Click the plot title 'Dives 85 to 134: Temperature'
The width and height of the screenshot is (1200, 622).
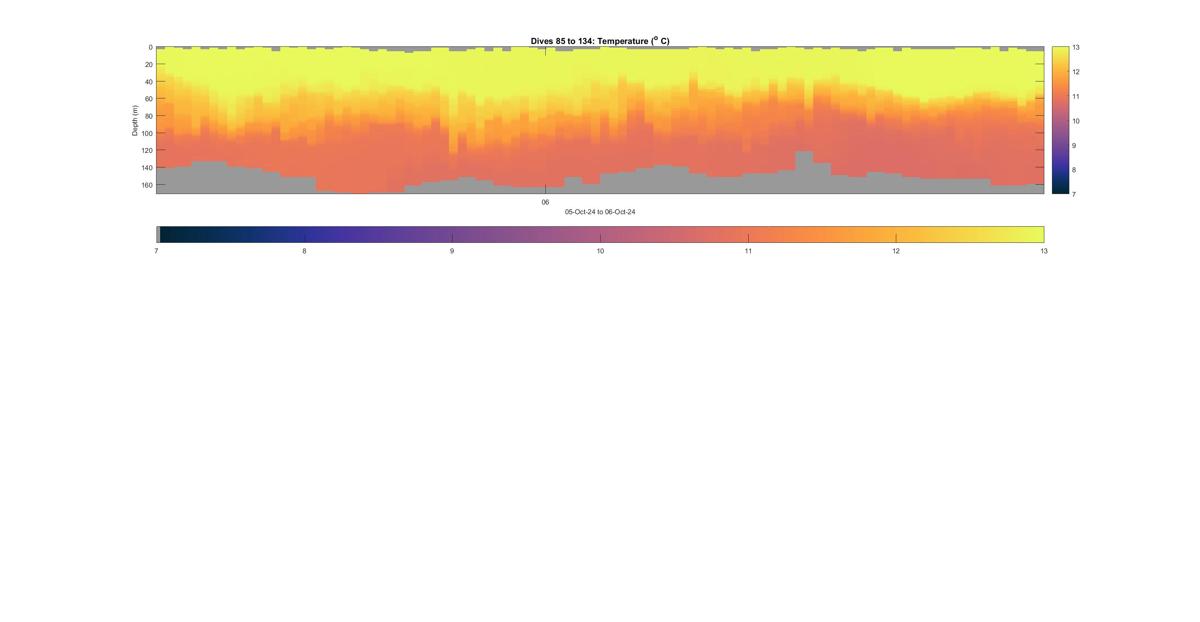click(x=600, y=41)
